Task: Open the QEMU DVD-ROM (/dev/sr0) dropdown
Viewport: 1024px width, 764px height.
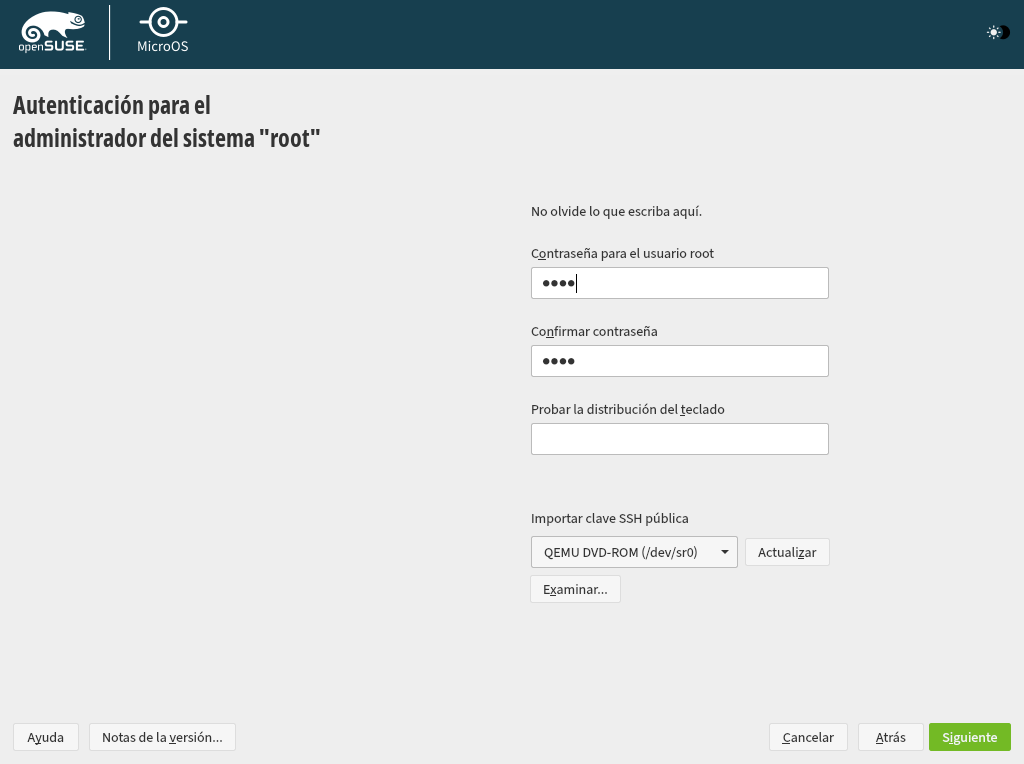Action: tap(634, 552)
